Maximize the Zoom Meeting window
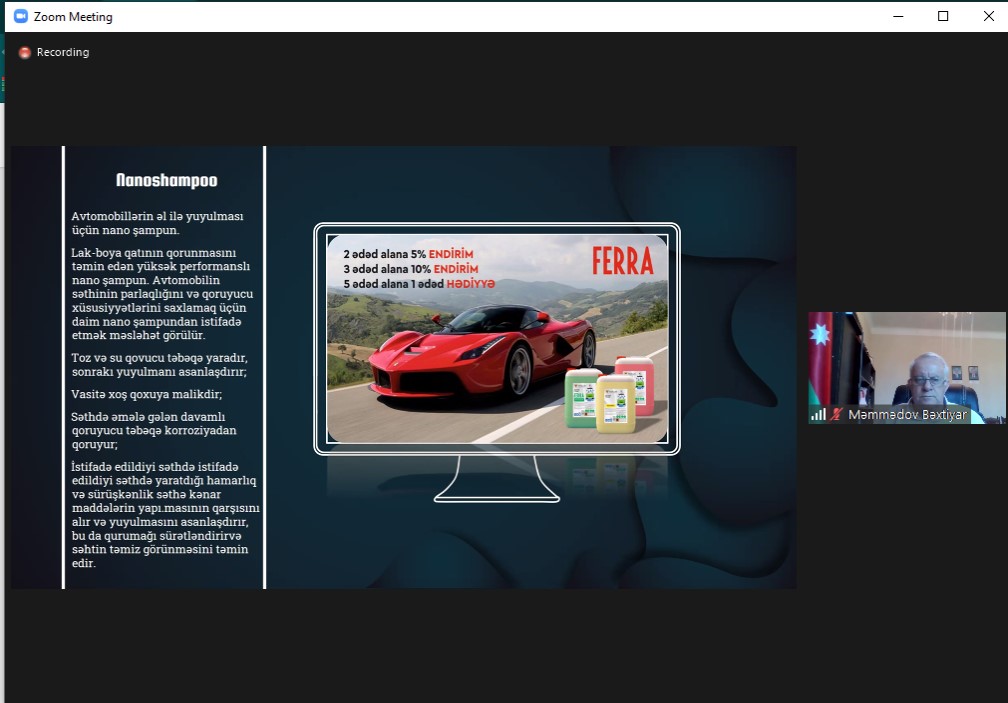Screen dimensions: 1008x703 [x=943, y=16]
